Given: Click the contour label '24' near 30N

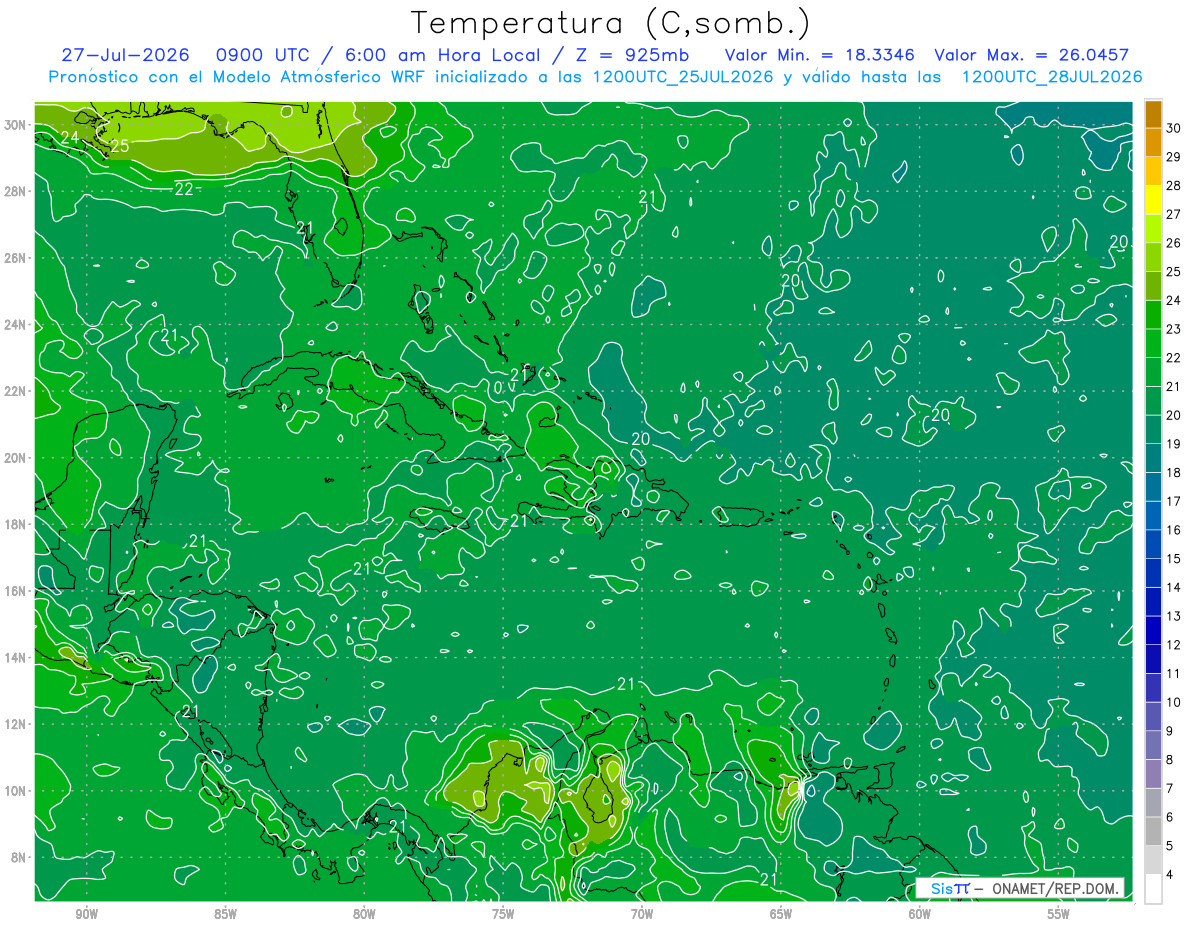Looking at the screenshot, I should [x=70, y=137].
